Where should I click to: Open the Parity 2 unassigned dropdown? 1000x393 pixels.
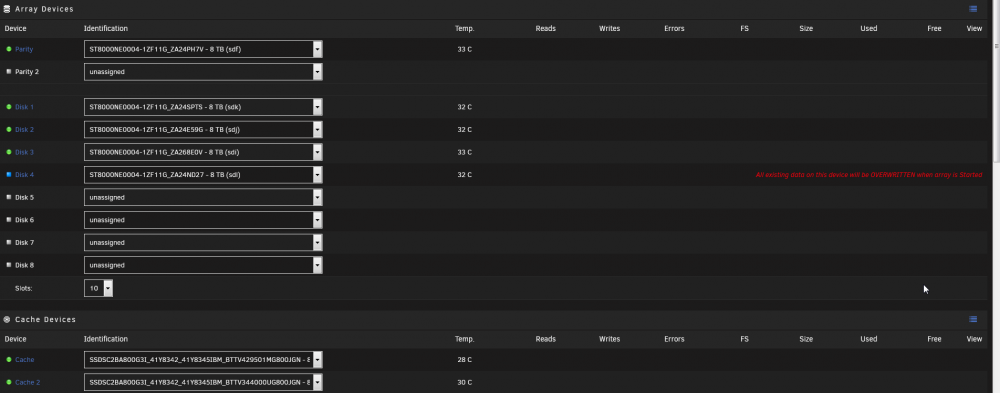203,72
